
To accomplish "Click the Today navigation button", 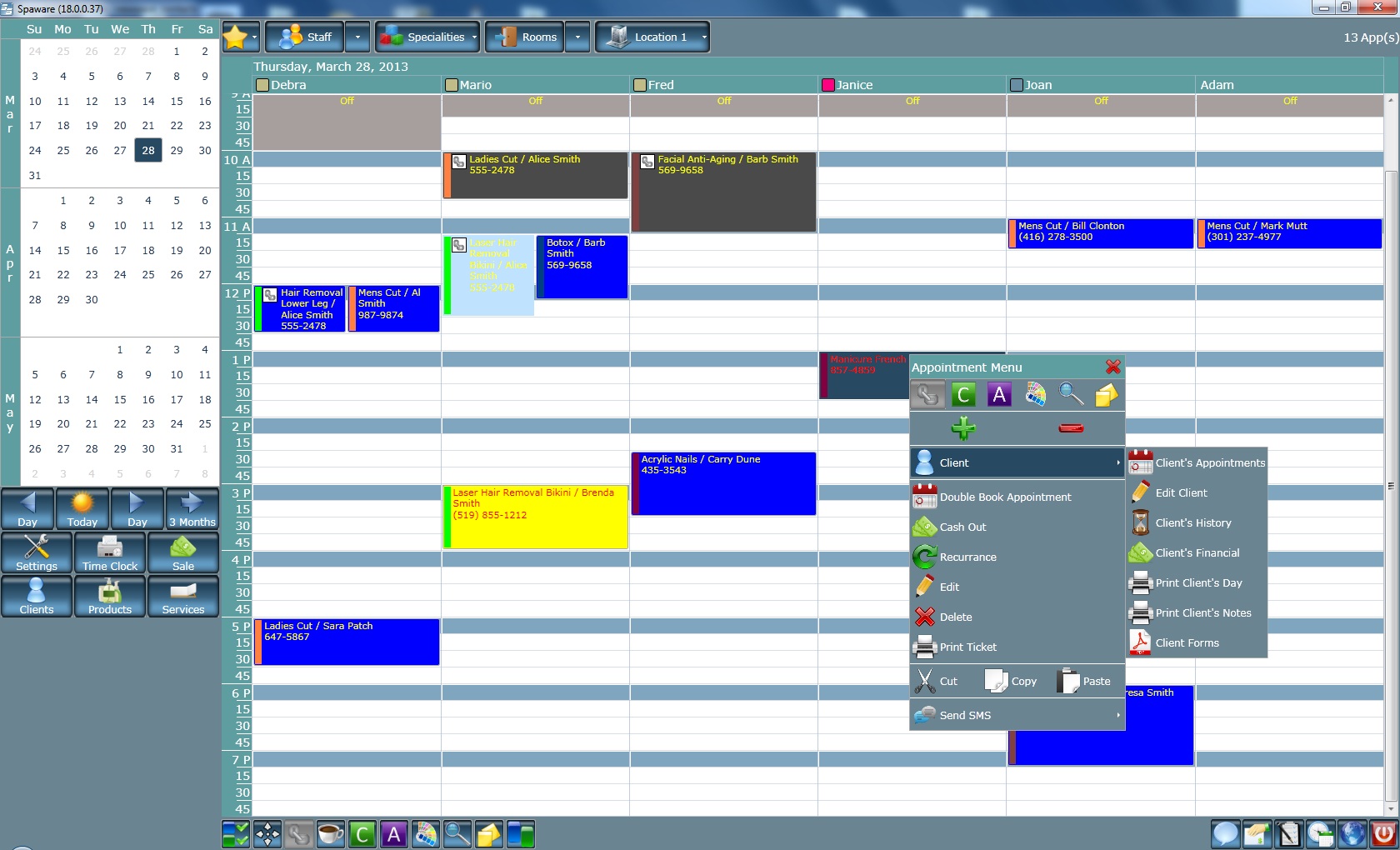I will tap(82, 508).
